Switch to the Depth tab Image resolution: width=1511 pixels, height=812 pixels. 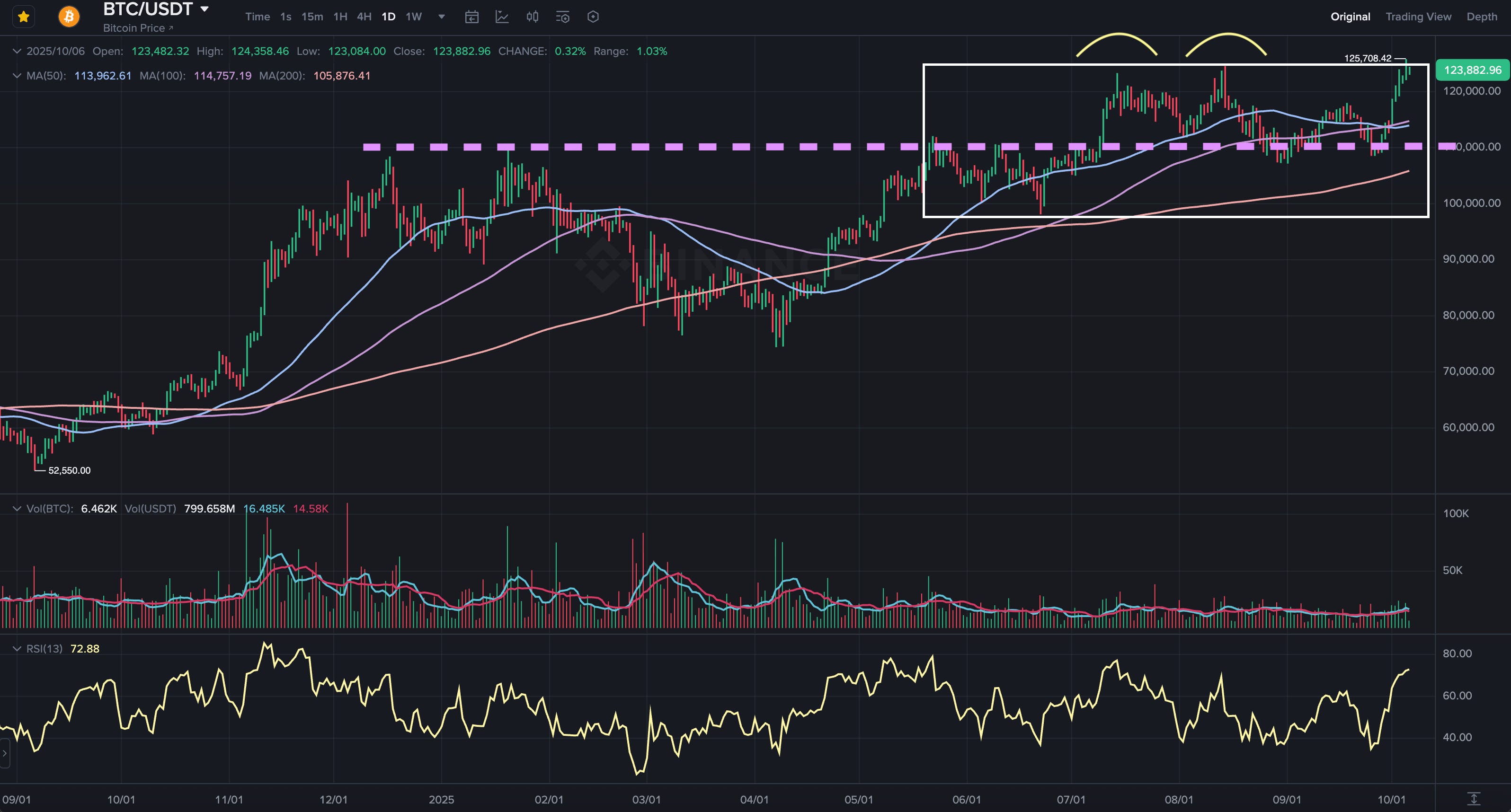tap(1482, 17)
